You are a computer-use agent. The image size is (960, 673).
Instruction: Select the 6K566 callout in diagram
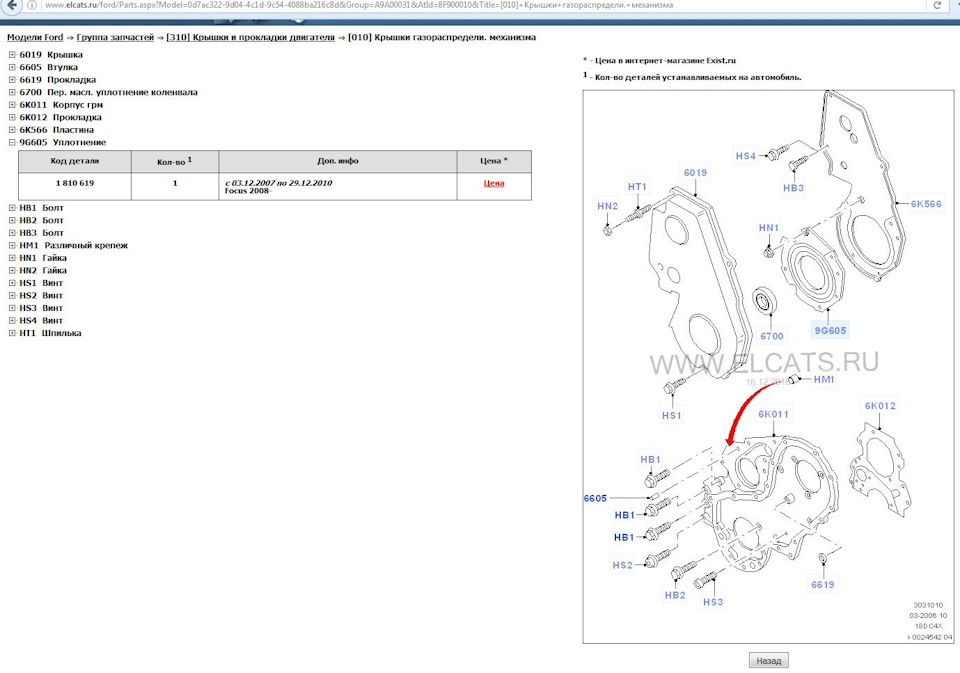click(x=925, y=203)
